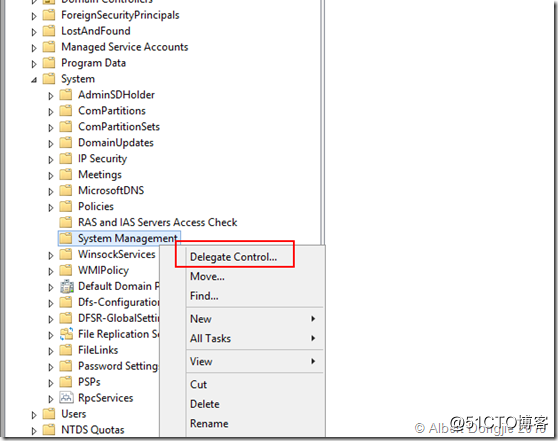This screenshot has width=558, height=441.
Task: Expand the NTDS Quotas node arrow
Action: point(34,431)
